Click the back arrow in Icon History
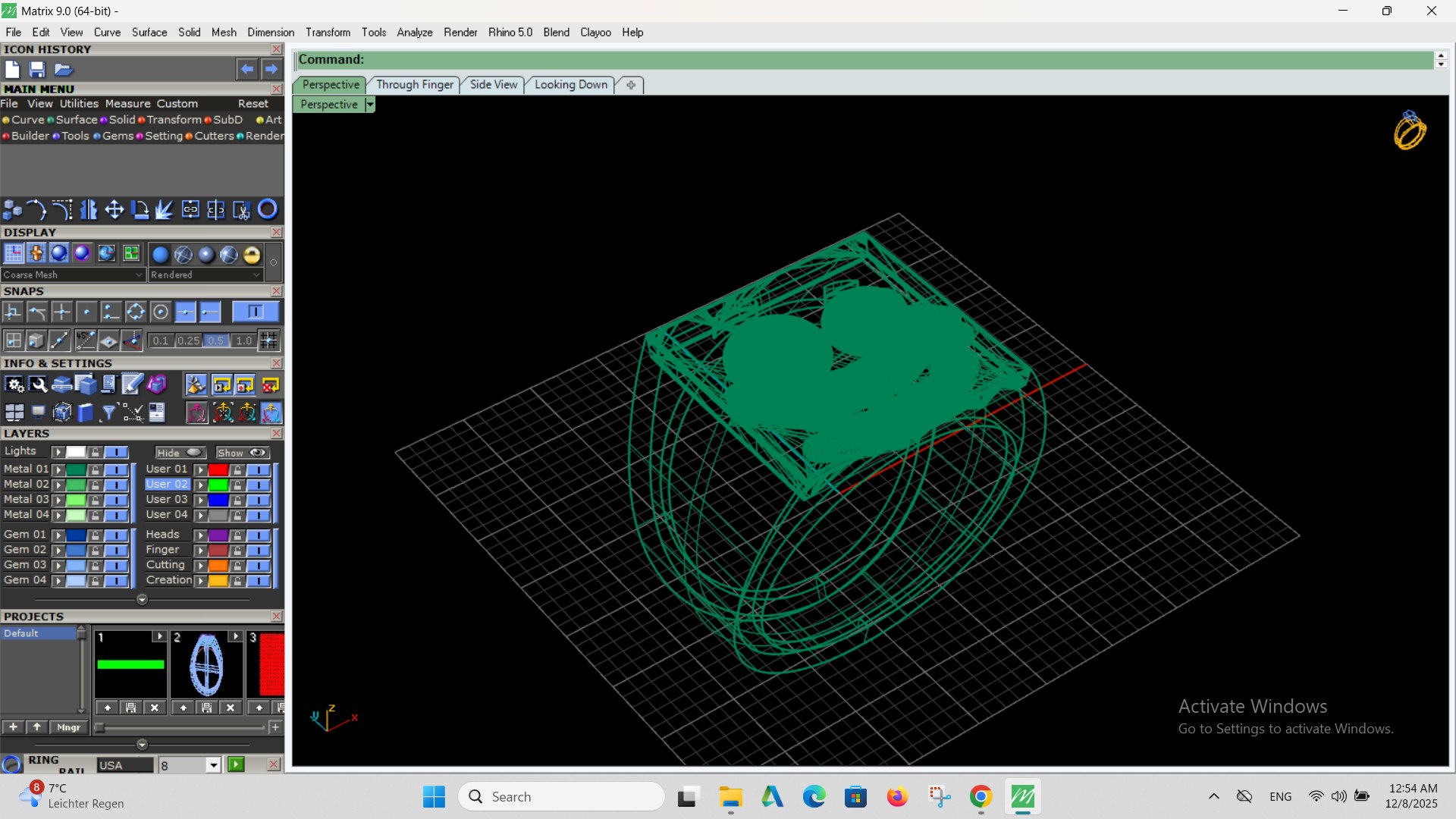1456x819 pixels. 247,69
